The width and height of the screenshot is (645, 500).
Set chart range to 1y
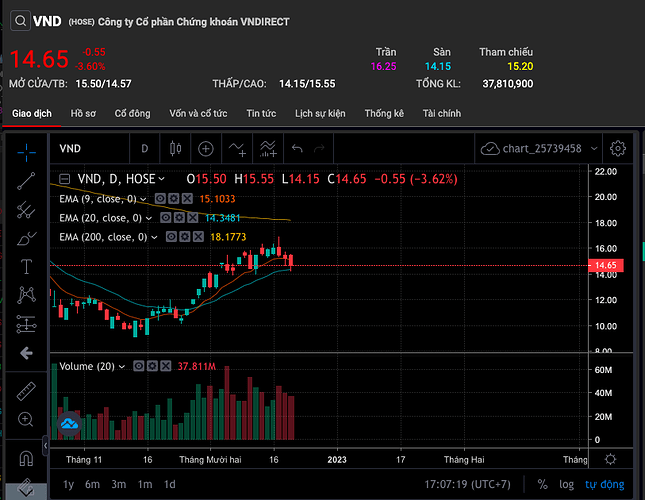[69, 484]
